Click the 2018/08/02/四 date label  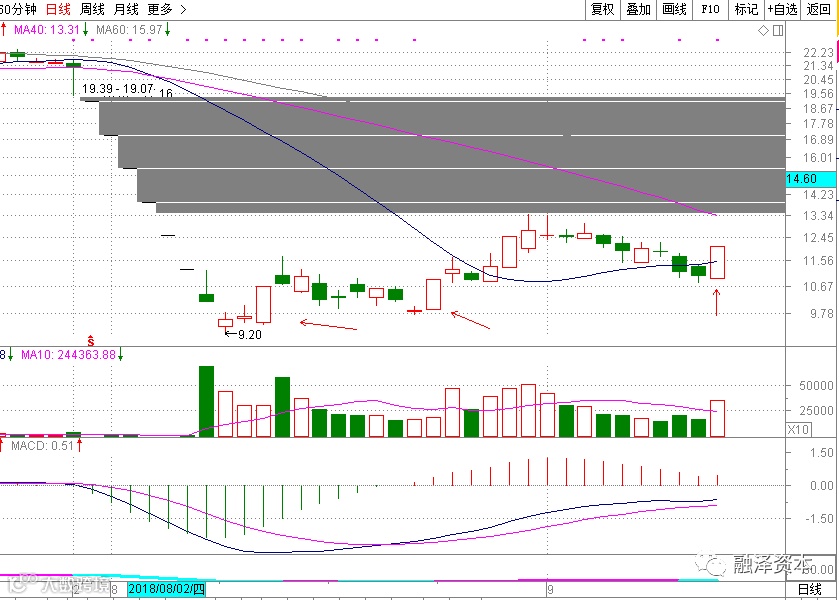(x=166, y=589)
